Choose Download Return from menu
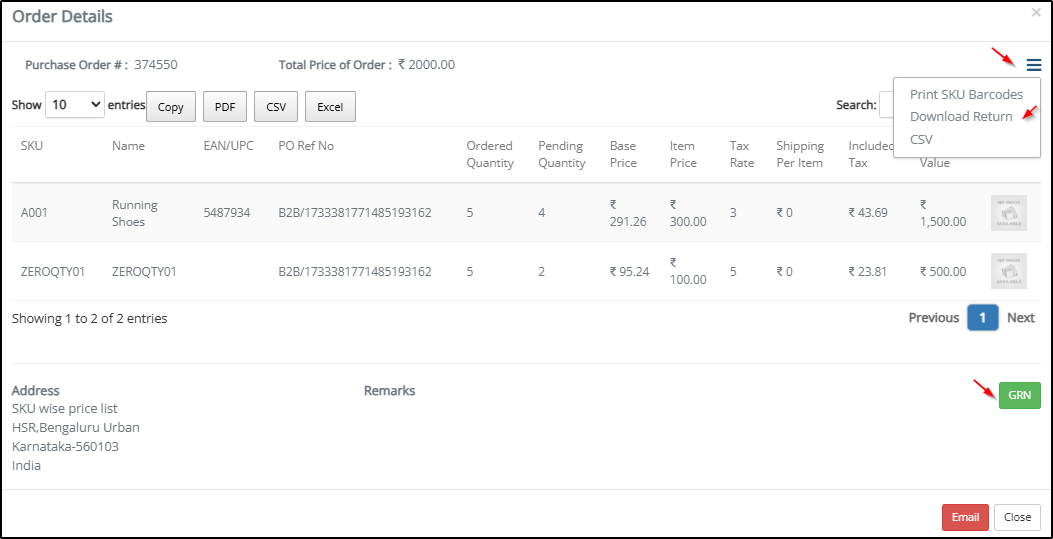This screenshot has width=1053, height=539. 961,117
